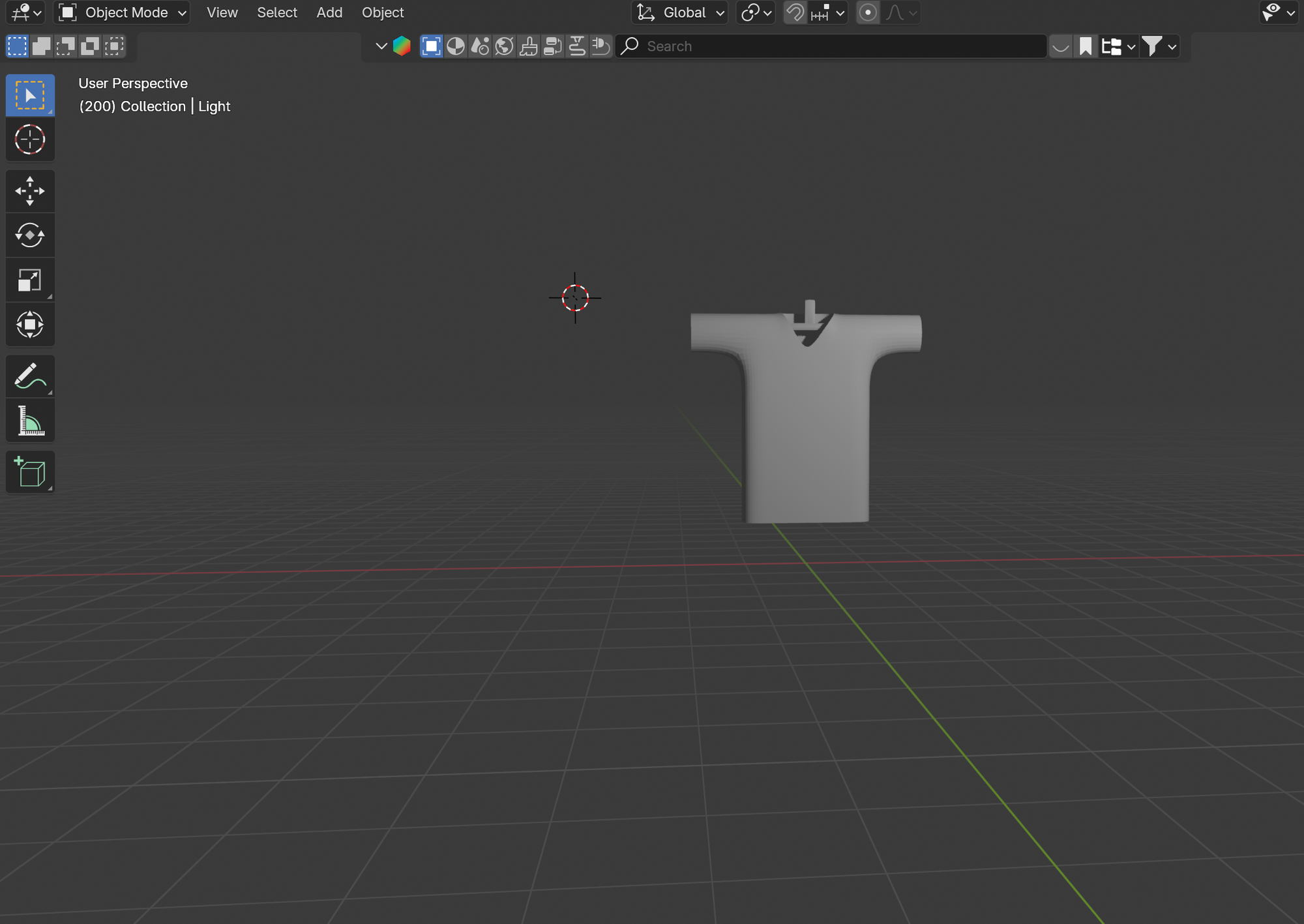
Task: Click the bookmark icon button
Action: tap(1085, 46)
